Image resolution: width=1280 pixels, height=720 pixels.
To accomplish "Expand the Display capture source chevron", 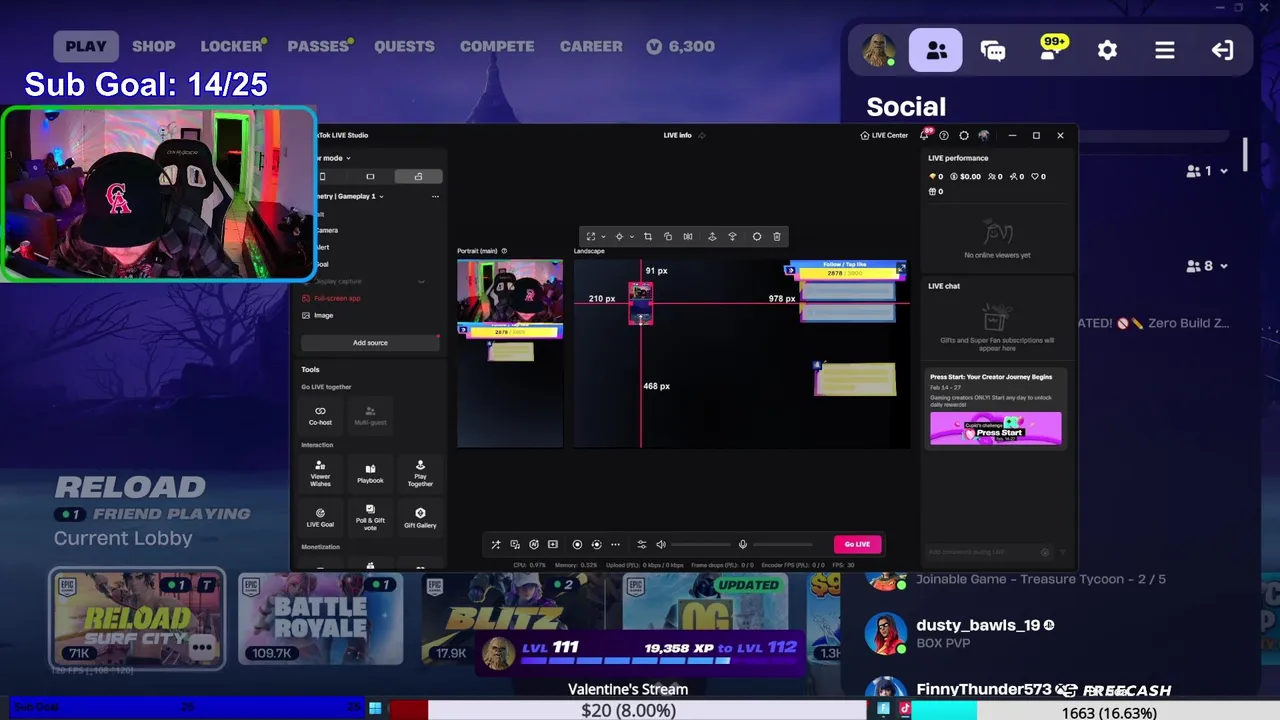I will coord(421,281).
